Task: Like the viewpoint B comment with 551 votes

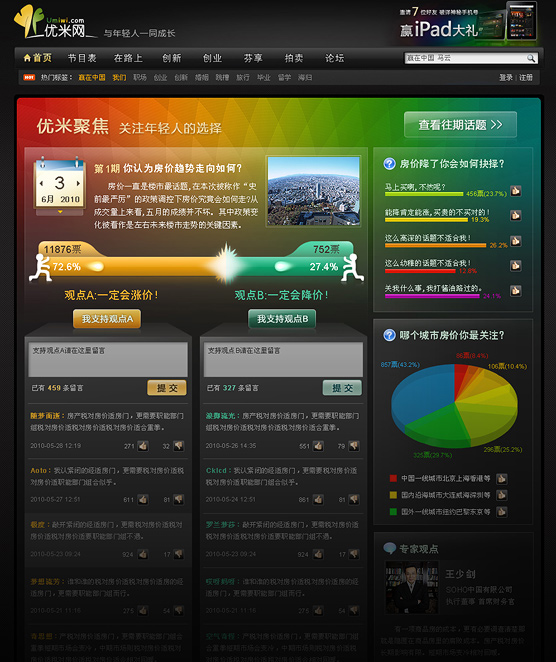Action: 318,446
